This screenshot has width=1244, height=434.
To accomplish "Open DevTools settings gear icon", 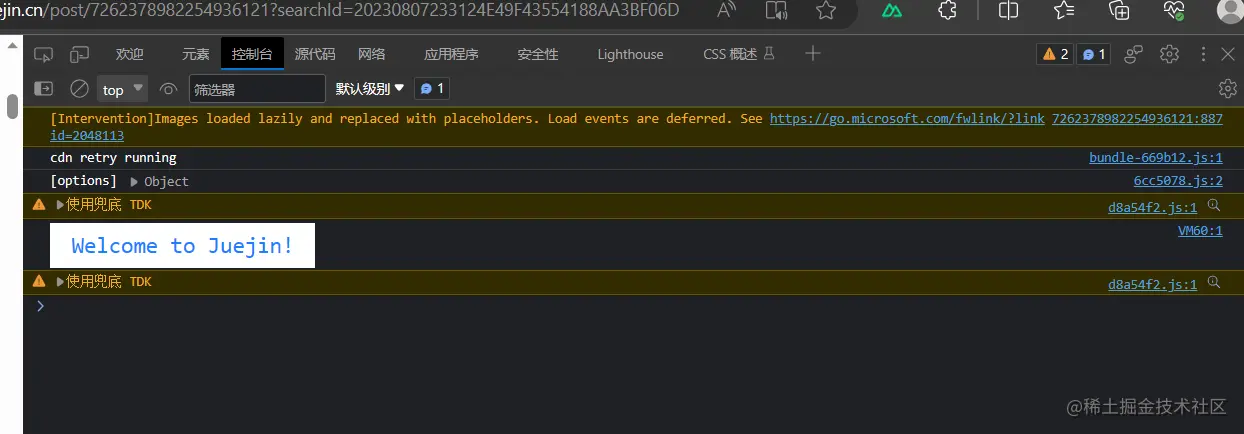I will [x=1169, y=54].
